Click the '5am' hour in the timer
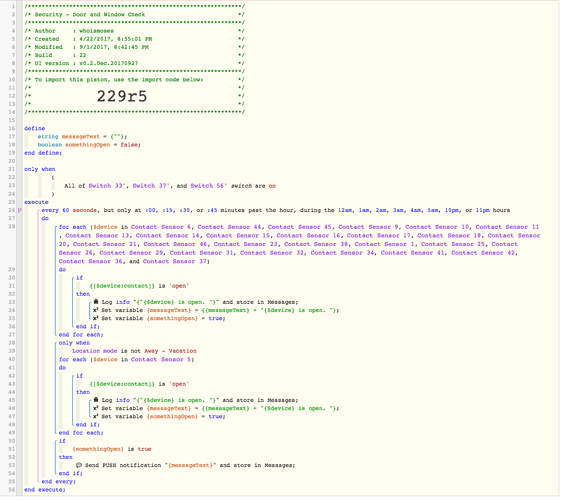Screen dimensions: 563x500 433,211
